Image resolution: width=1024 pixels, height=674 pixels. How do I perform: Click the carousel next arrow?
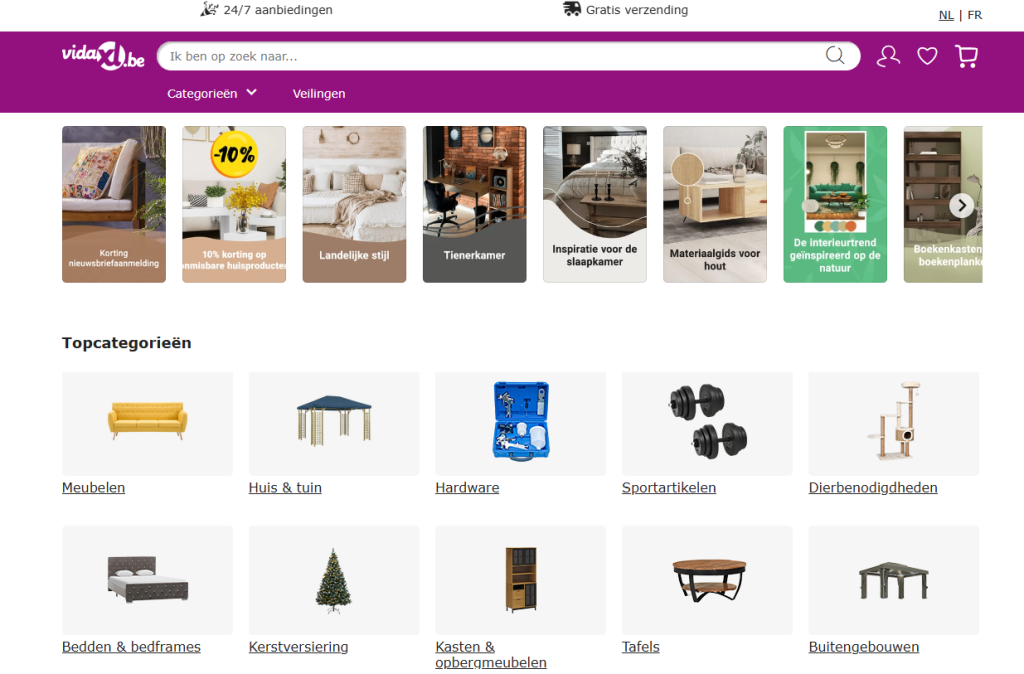(961, 206)
